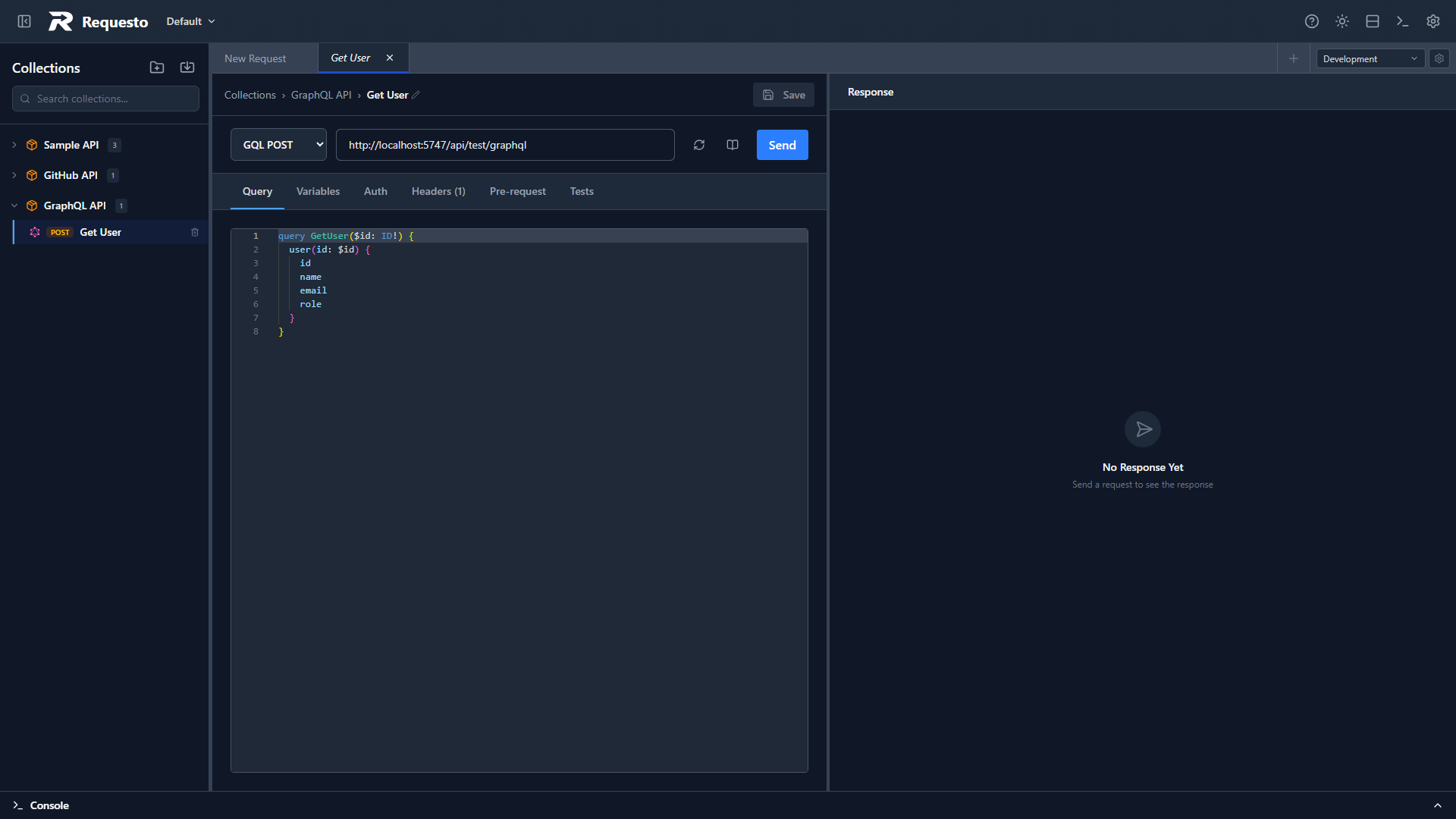Click the Sample API box icon
This screenshot has height=819, width=1456.
tap(32, 145)
